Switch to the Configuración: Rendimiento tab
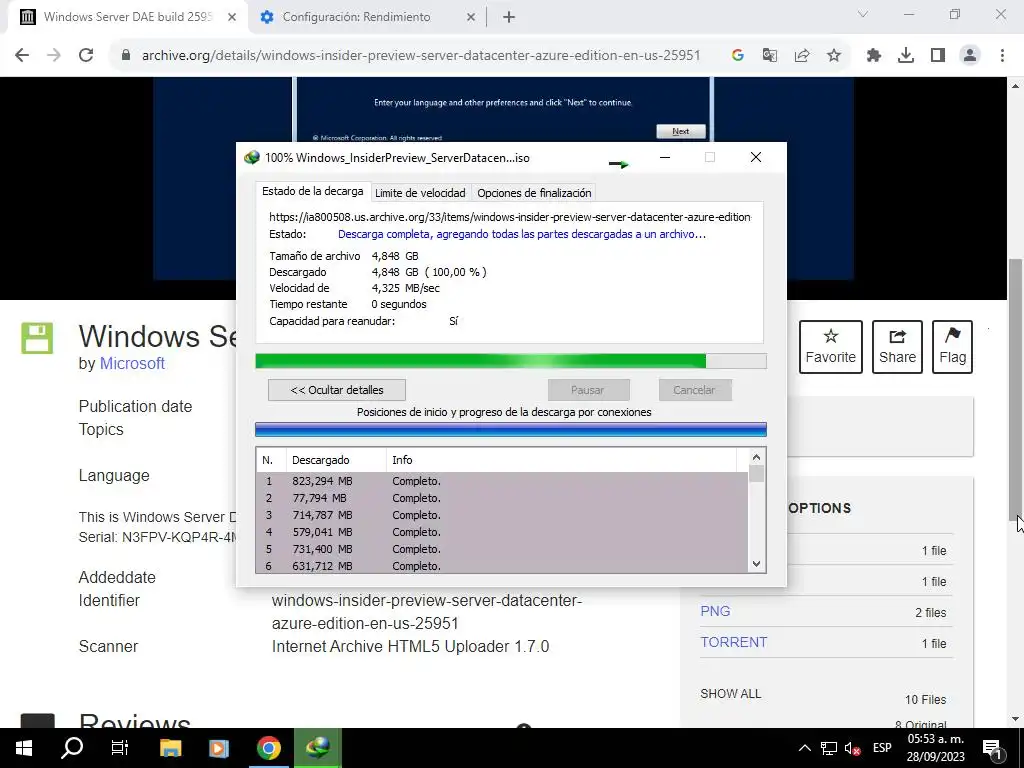The height and width of the screenshot is (768, 1024). tap(366, 18)
